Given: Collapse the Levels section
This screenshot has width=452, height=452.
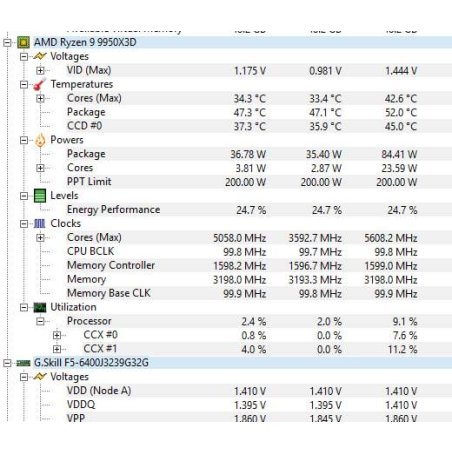Looking at the screenshot, I should click(x=24, y=196).
